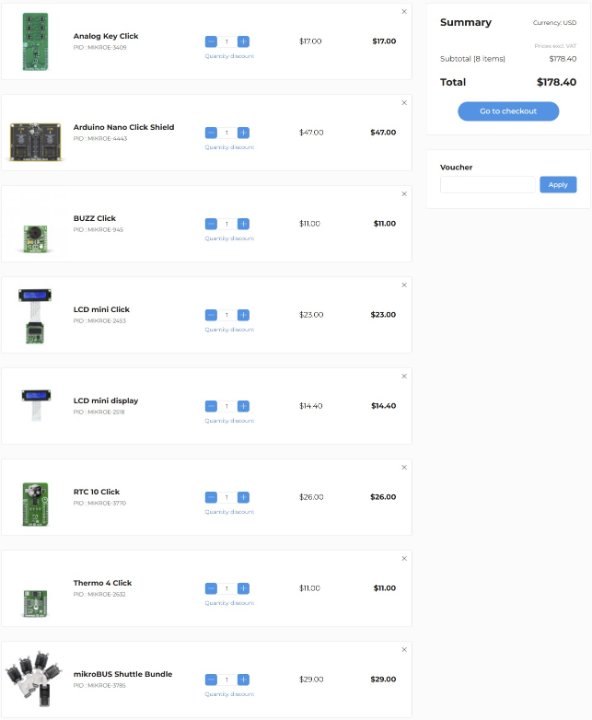Increase quantity of Analog Key Click
Image resolution: width=592 pixels, height=720 pixels.
tap(243, 42)
